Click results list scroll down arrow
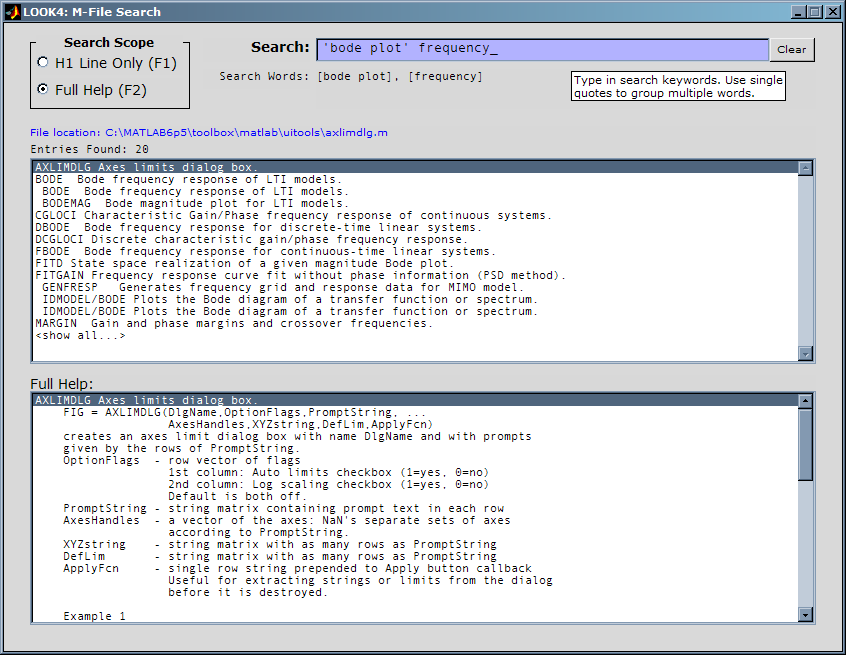Image resolution: width=846 pixels, height=655 pixels. (x=805, y=354)
